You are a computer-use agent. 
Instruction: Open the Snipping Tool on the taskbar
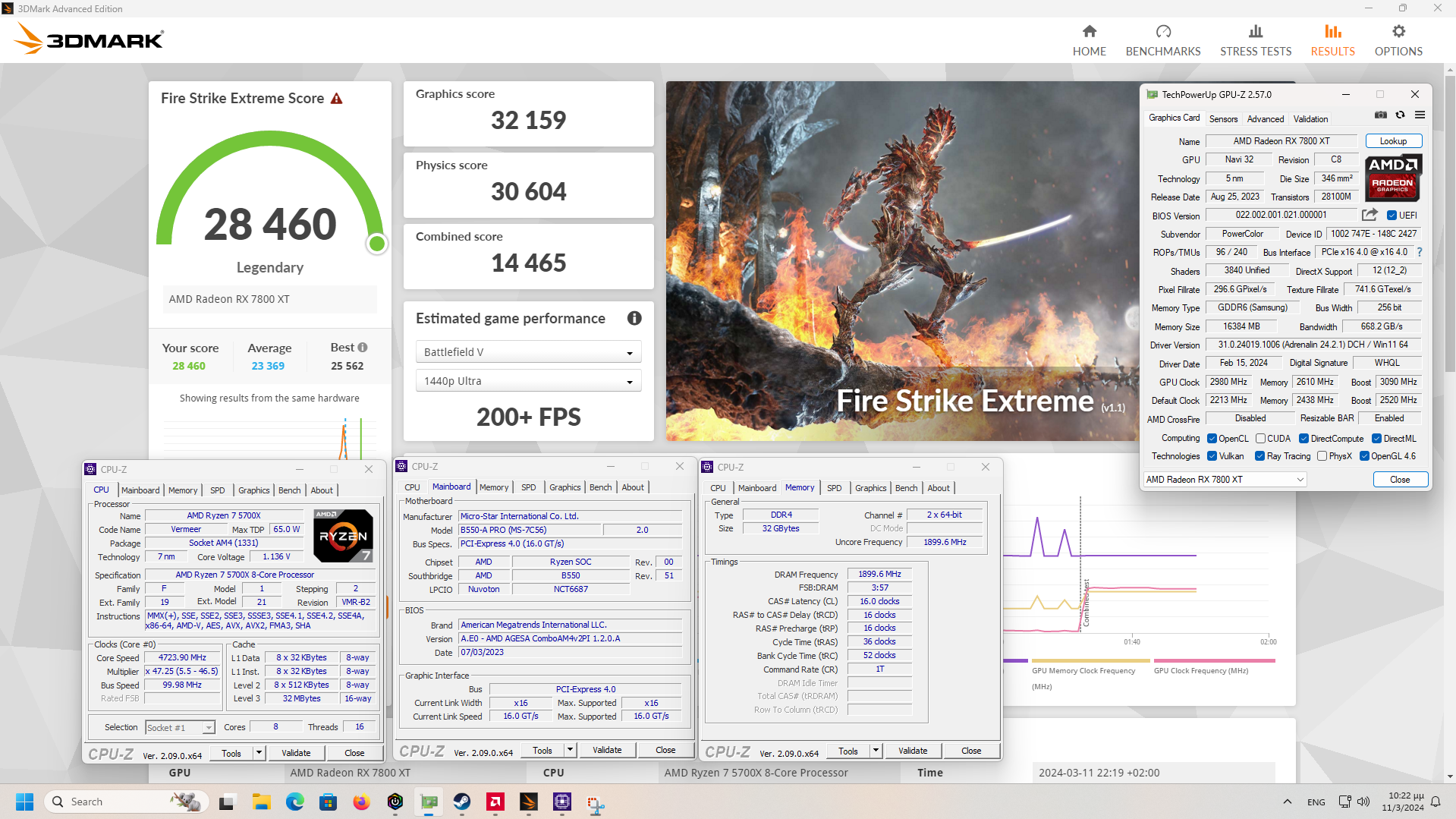(x=596, y=803)
